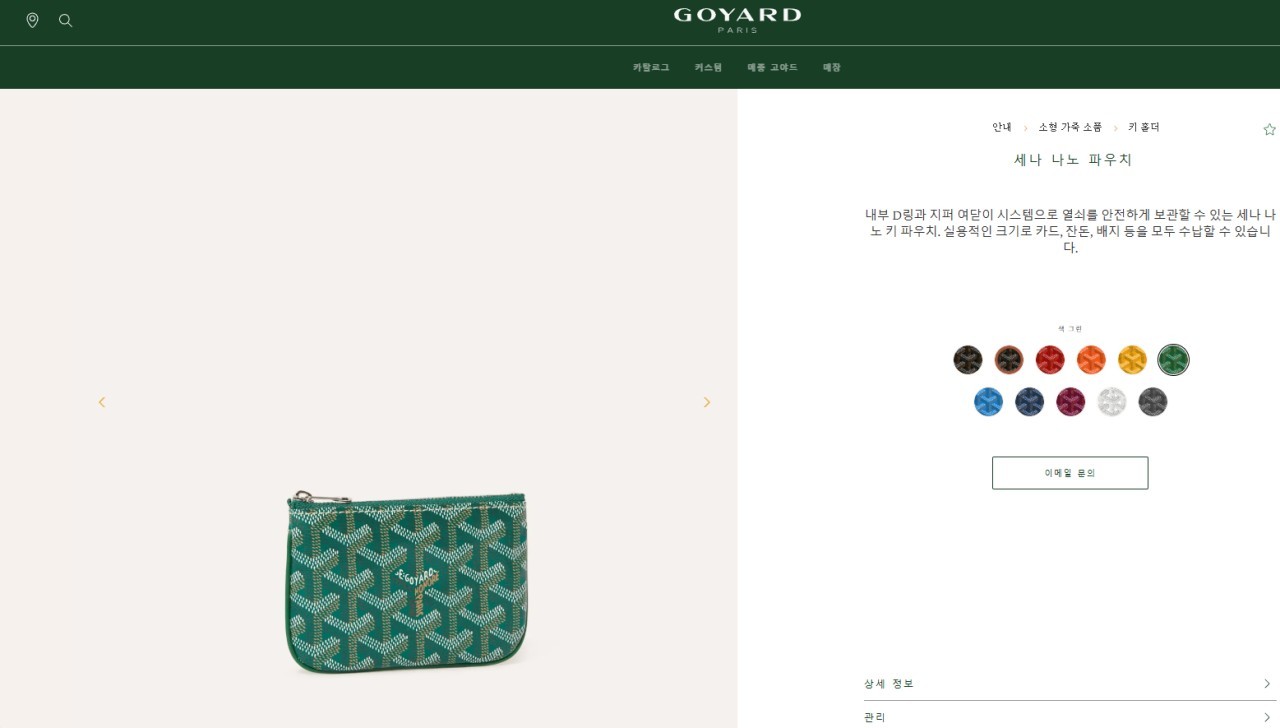This screenshot has height=728, width=1280.
Task: Select the white color swatch
Action: [1111, 402]
